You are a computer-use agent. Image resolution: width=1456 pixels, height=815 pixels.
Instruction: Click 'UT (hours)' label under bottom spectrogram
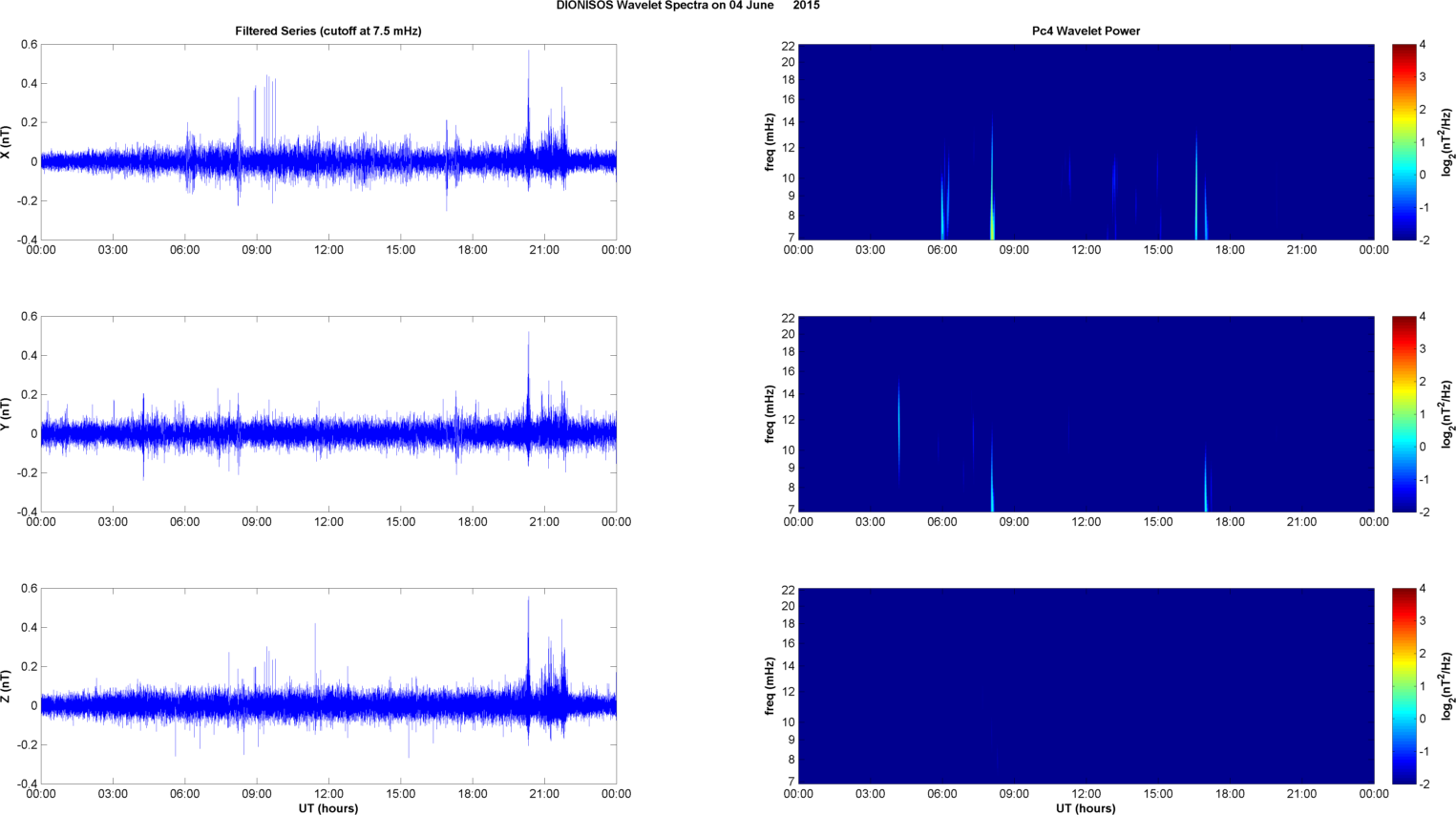click(1086, 808)
